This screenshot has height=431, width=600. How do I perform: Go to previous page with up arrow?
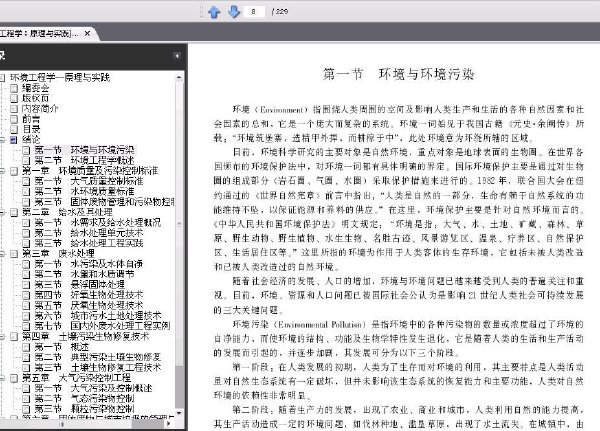(214, 12)
